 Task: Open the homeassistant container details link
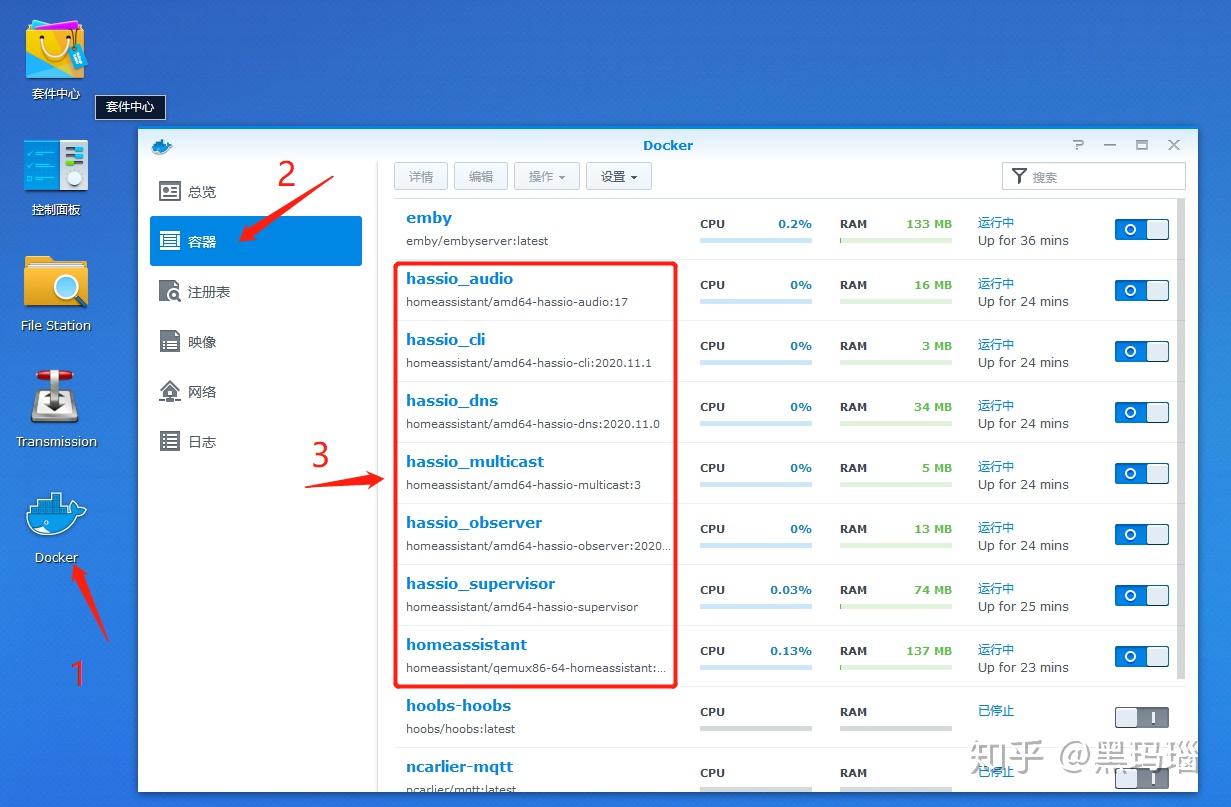coord(466,644)
